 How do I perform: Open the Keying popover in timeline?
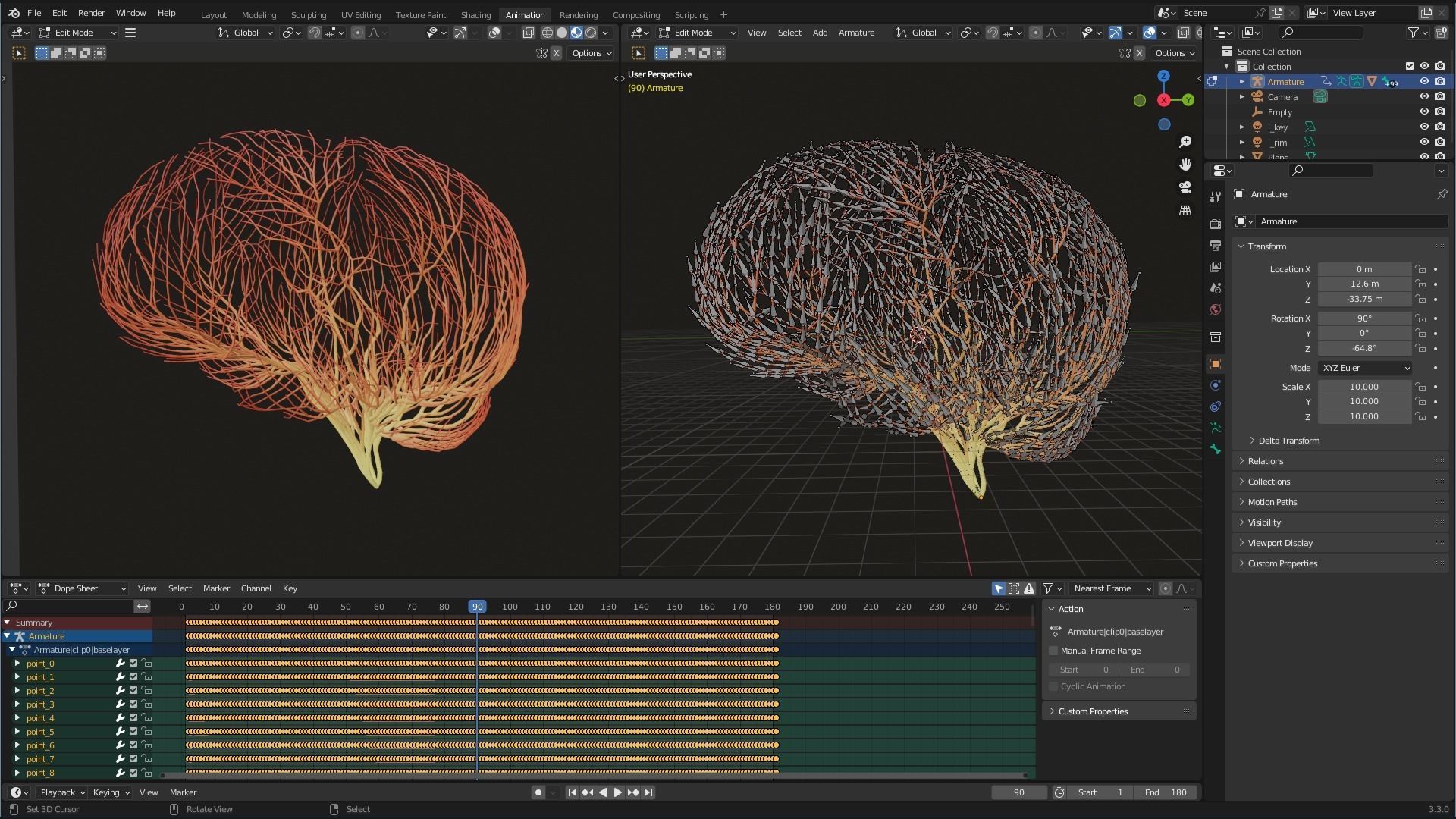click(111, 792)
